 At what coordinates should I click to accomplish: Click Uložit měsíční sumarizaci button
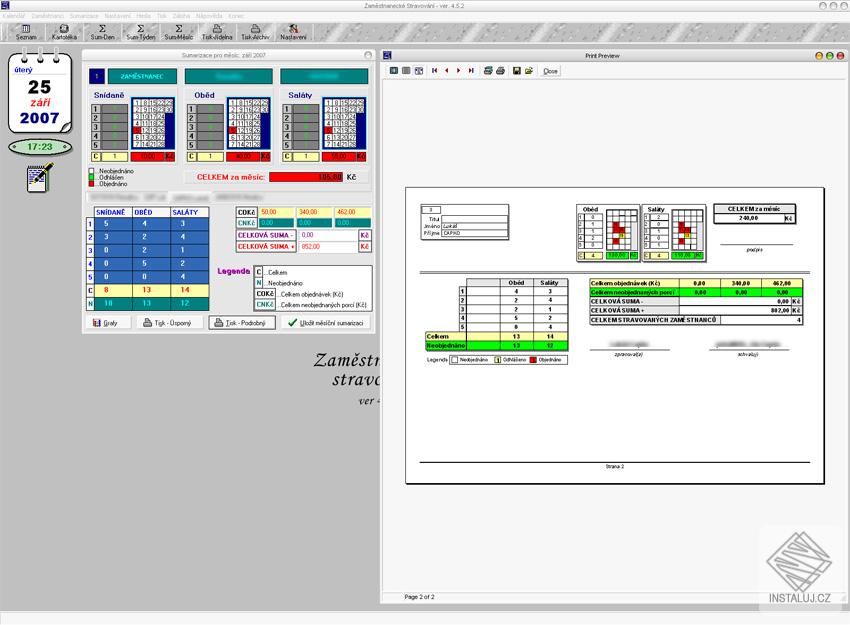click(326, 323)
